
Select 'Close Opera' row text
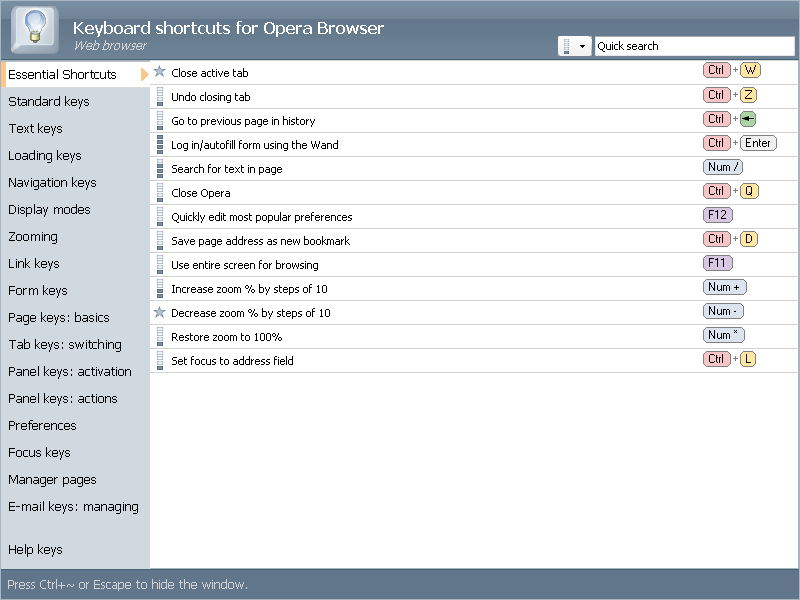[x=201, y=193]
